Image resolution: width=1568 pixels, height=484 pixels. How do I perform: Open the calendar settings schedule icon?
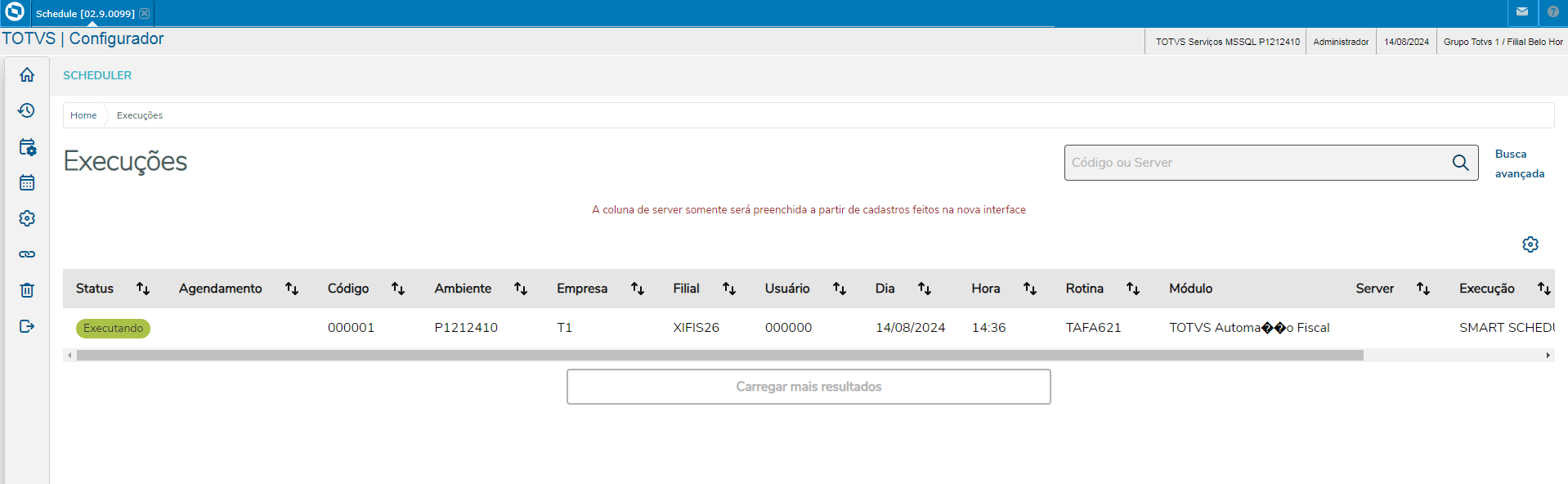[27, 146]
